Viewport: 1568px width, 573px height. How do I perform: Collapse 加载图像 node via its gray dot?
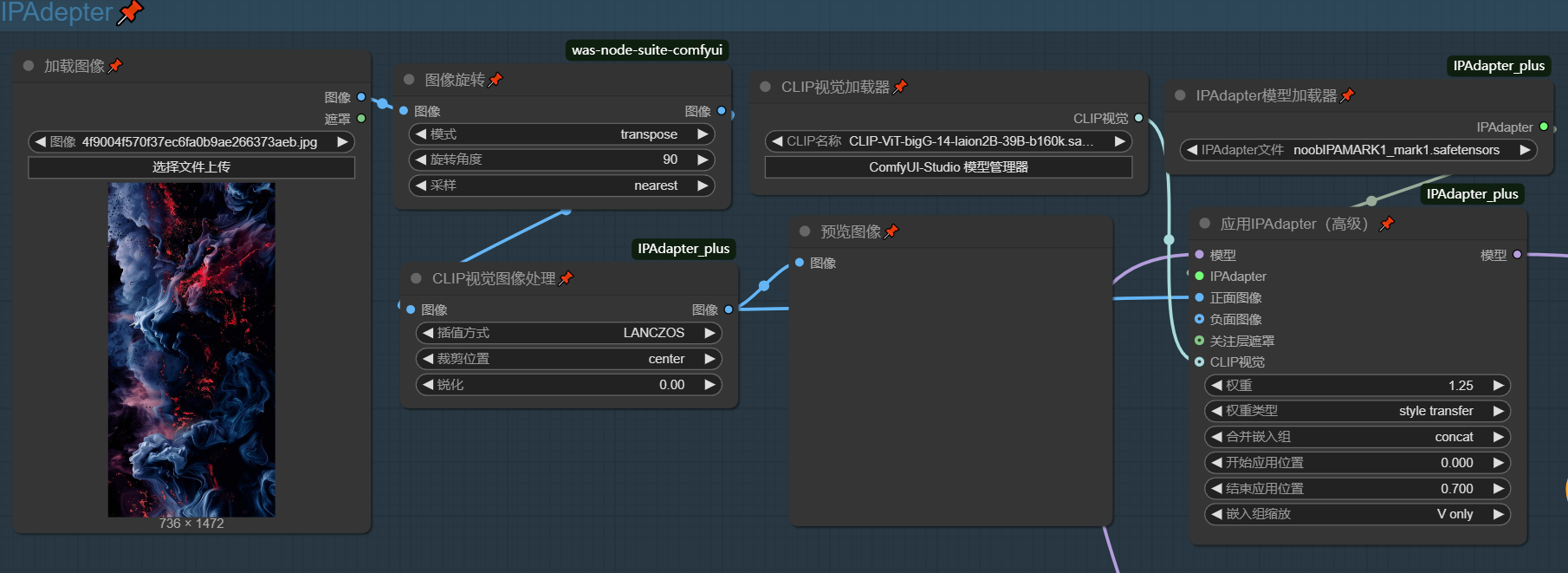(x=29, y=66)
